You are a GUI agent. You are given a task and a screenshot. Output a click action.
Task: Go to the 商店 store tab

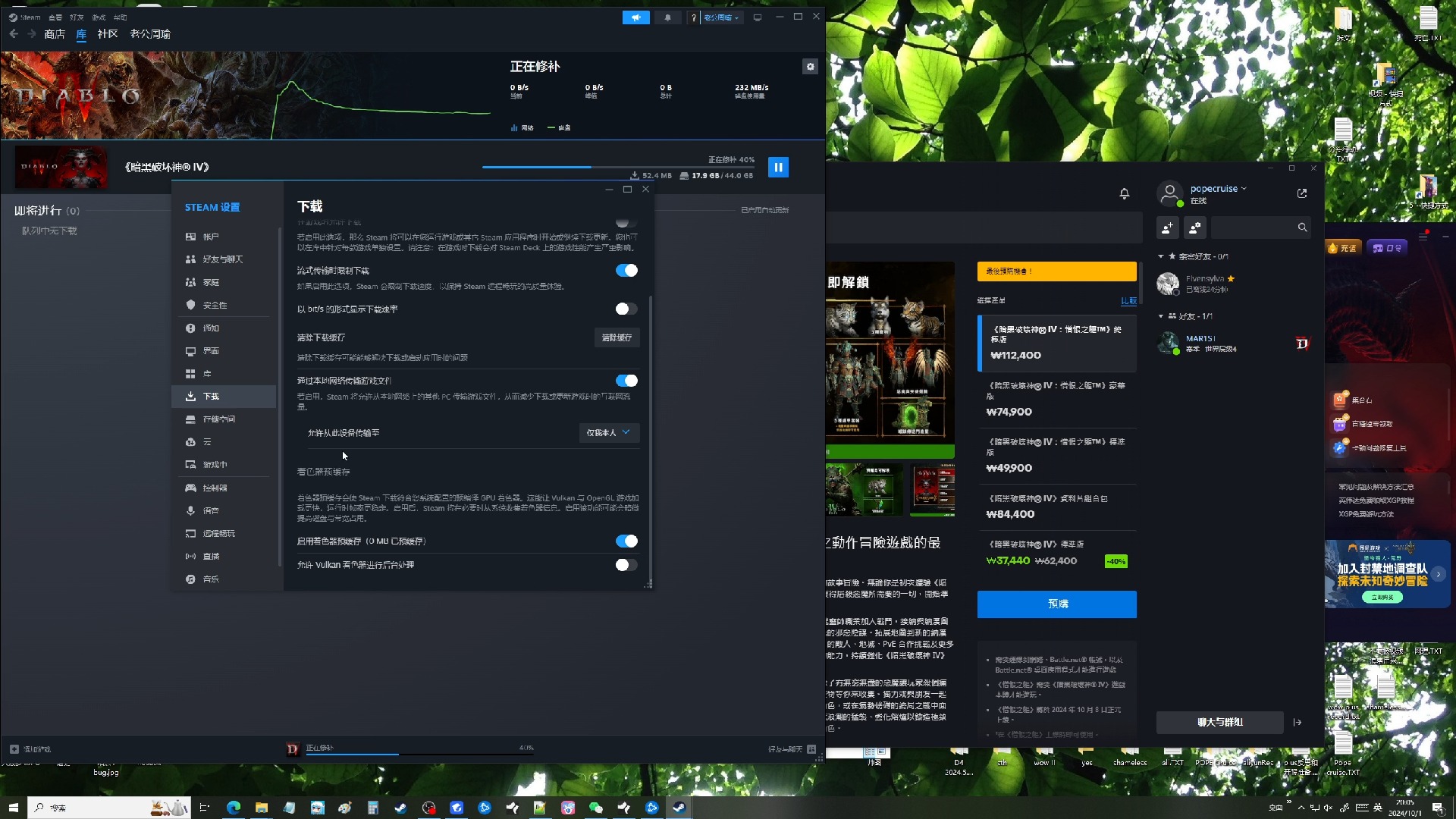(x=55, y=34)
